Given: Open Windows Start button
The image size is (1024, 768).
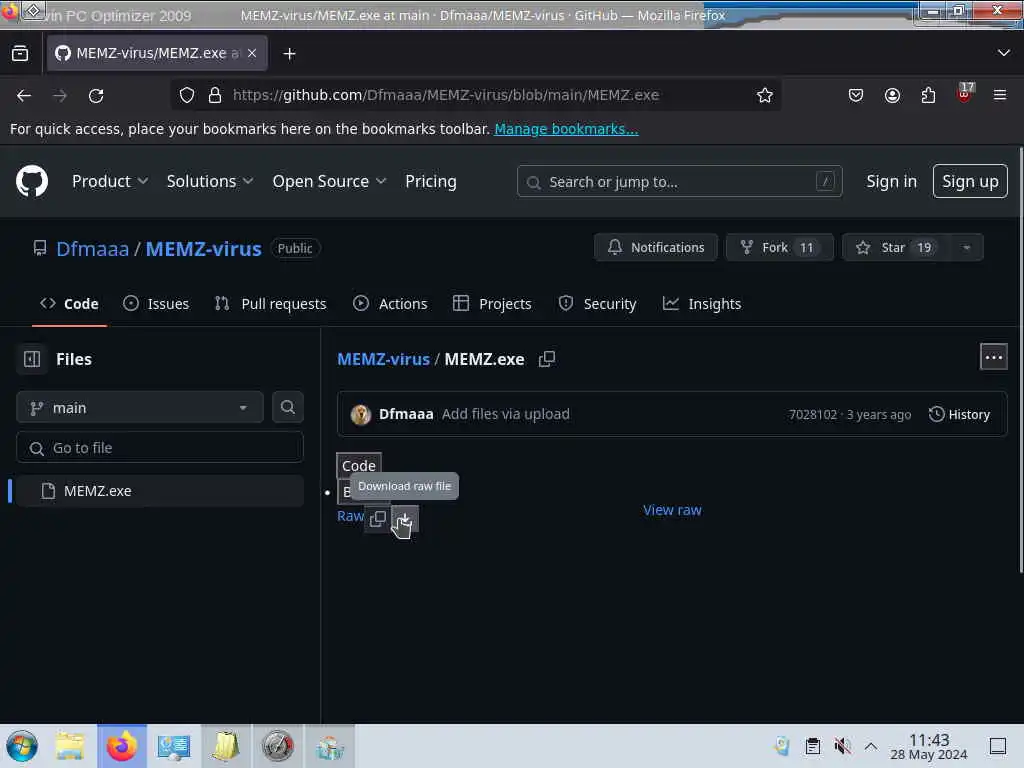Looking at the screenshot, I should [x=22, y=746].
